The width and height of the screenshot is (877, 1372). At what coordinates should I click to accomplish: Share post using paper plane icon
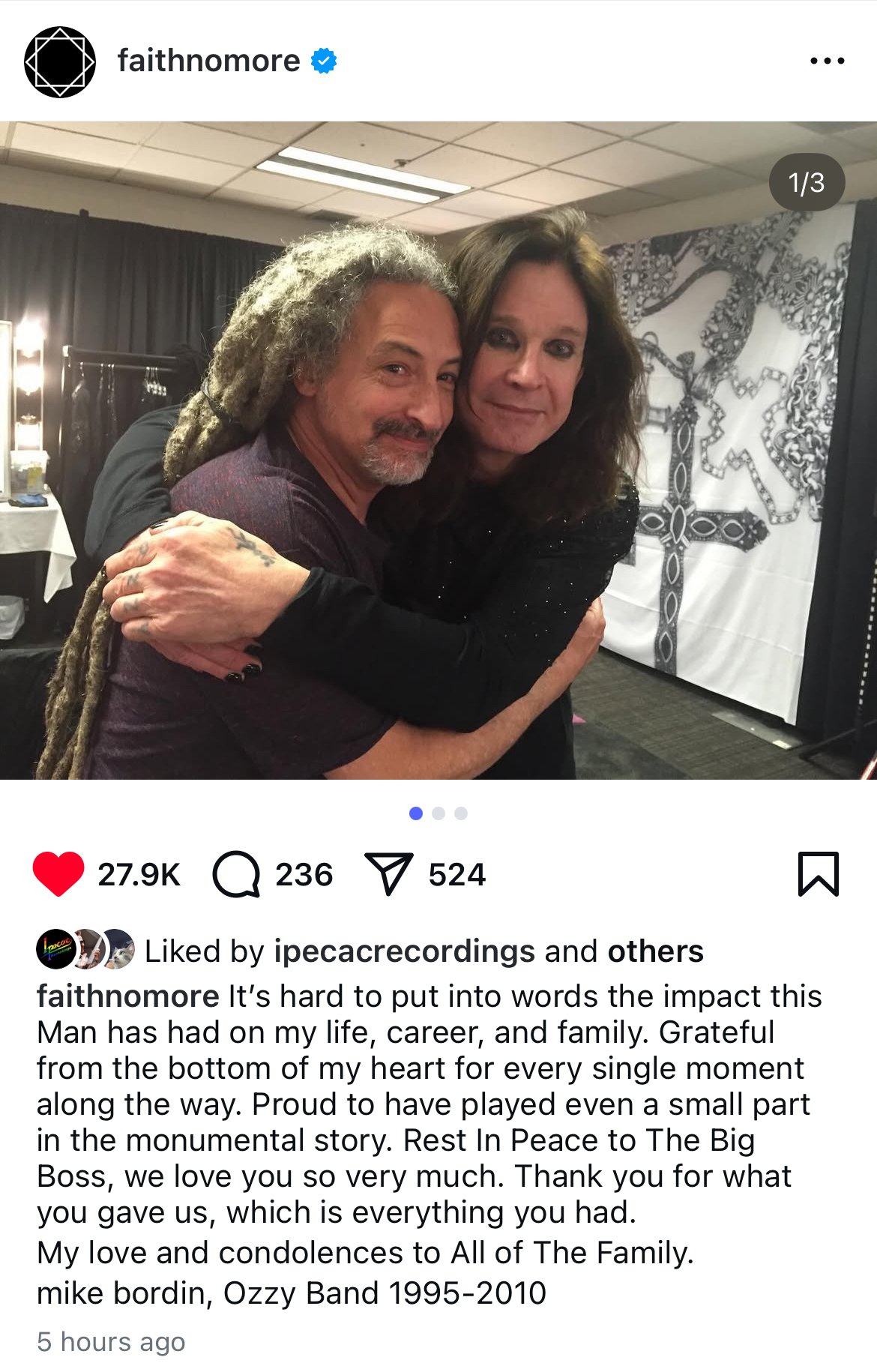pyautogui.click(x=388, y=874)
